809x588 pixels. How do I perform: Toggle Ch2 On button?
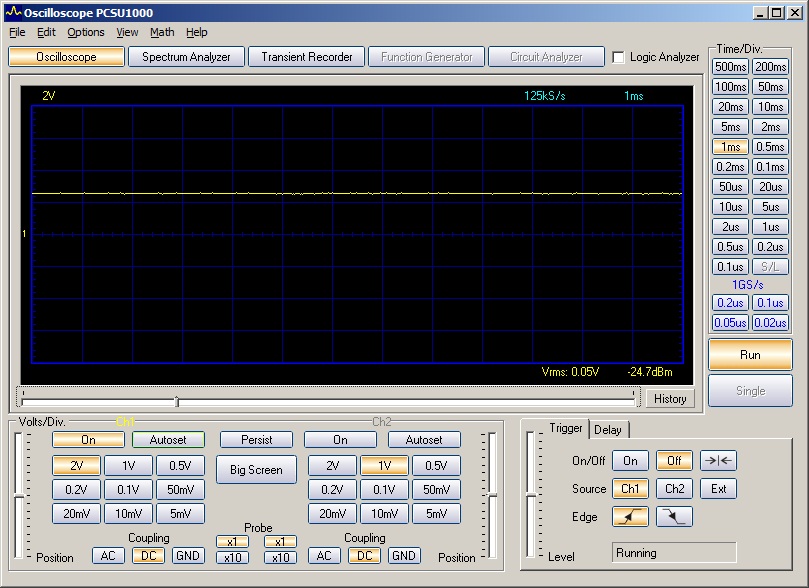point(340,440)
